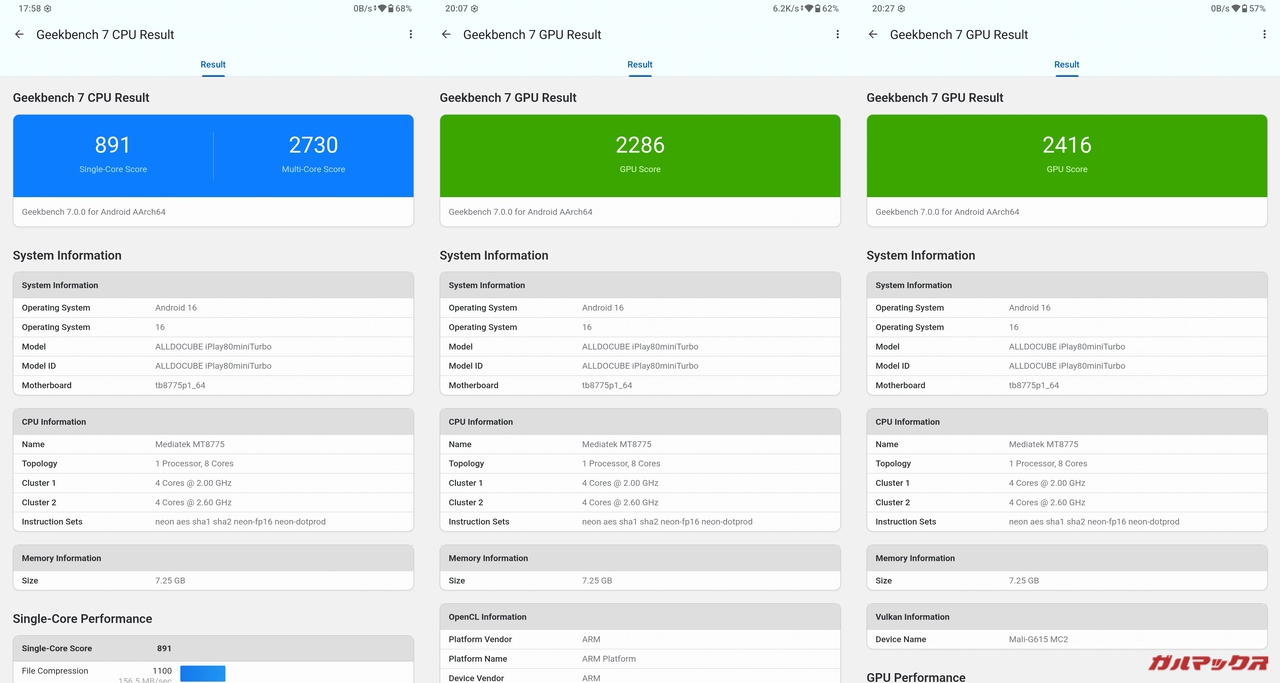This screenshot has height=683, width=1280.
Task: Tap Cluster 1 '4 Cores @ 2.00 GHz' on CPU screen
Action: tap(193, 483)
